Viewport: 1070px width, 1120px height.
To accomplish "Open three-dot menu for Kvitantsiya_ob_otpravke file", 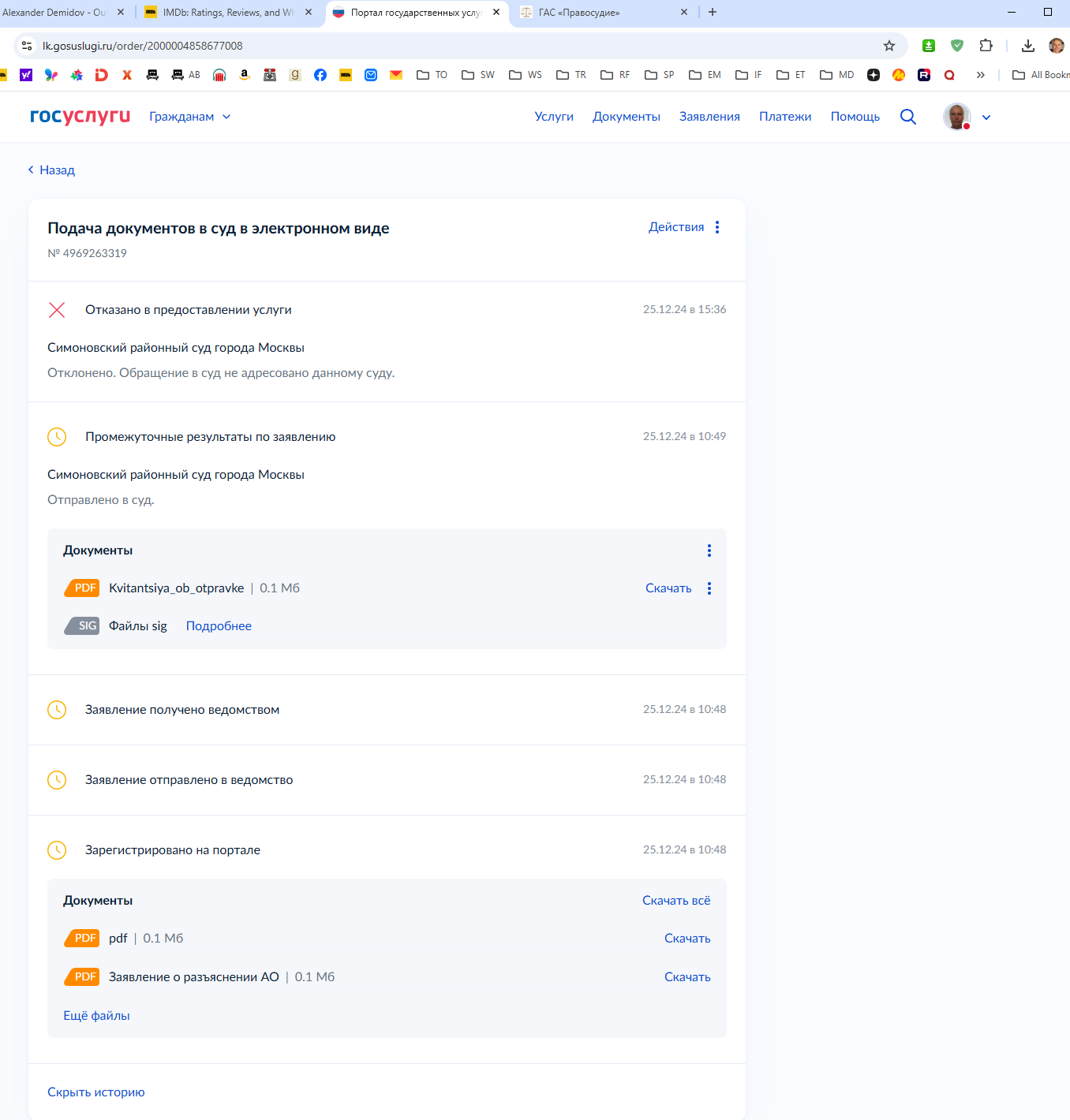I will tap(709, 588).
